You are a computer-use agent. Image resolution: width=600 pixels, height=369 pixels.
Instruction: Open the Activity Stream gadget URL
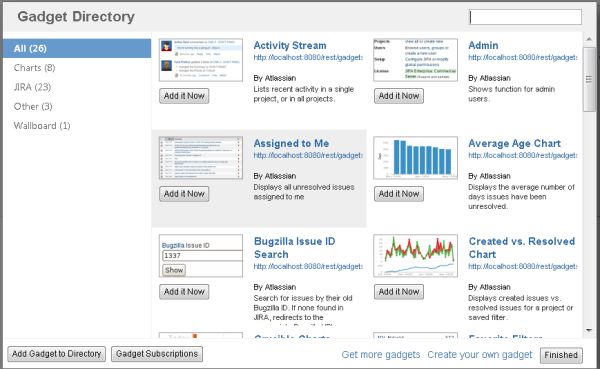pos(308,57)
